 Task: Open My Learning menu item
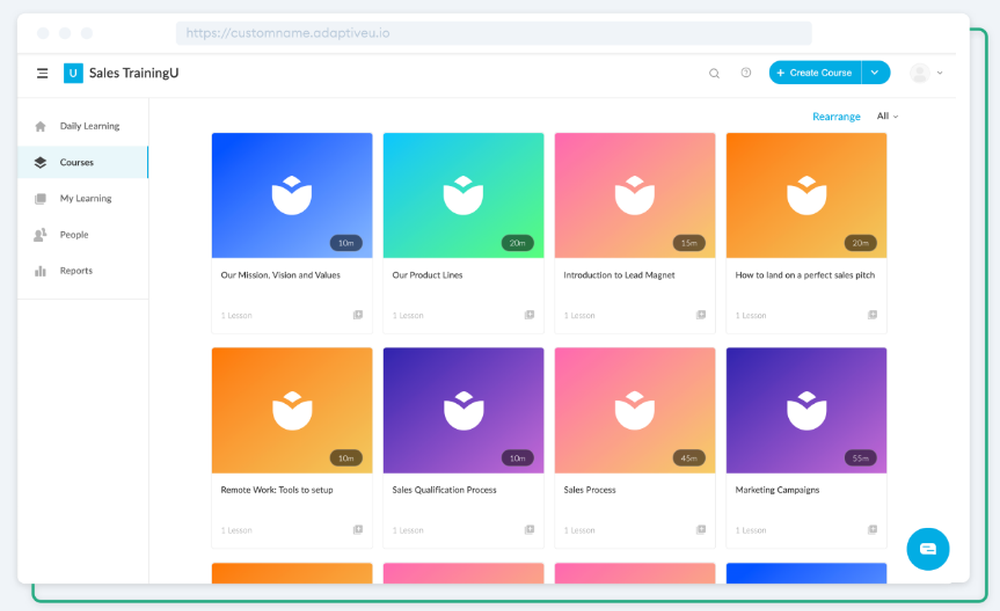tap(83, 198)
